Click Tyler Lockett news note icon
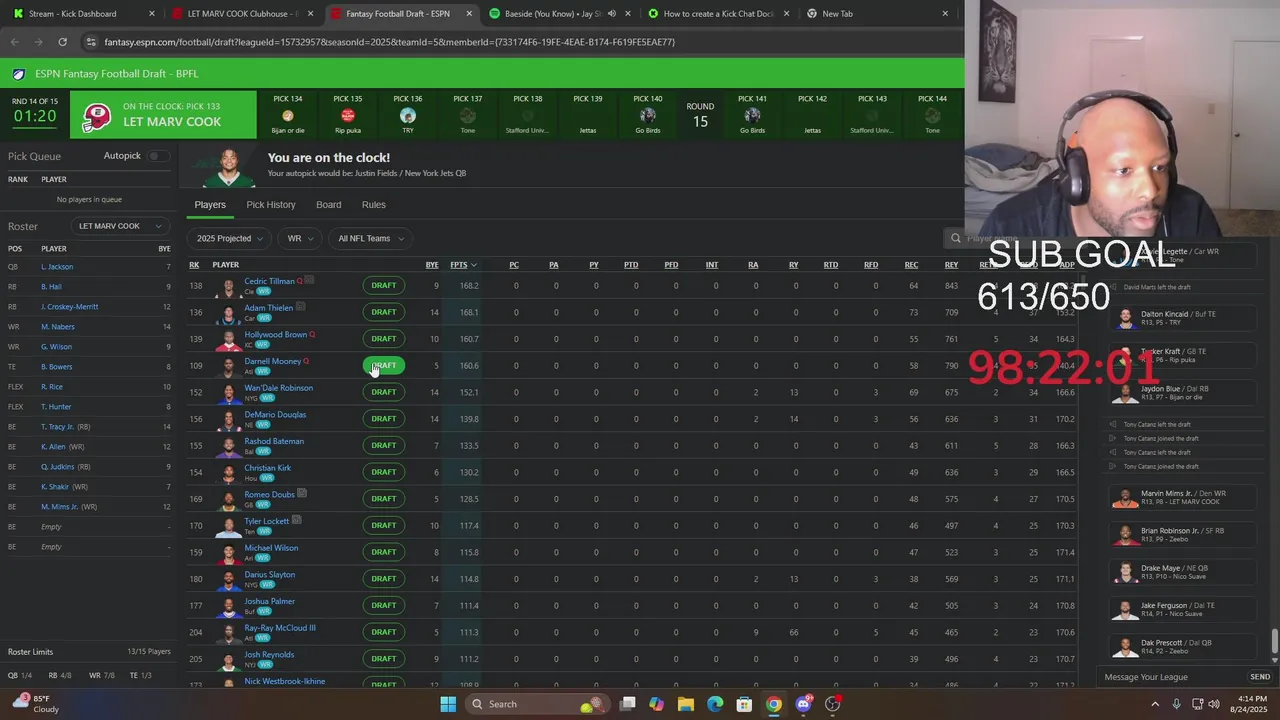The height and width of the screenshot is (720, 1280). (296, 521)
